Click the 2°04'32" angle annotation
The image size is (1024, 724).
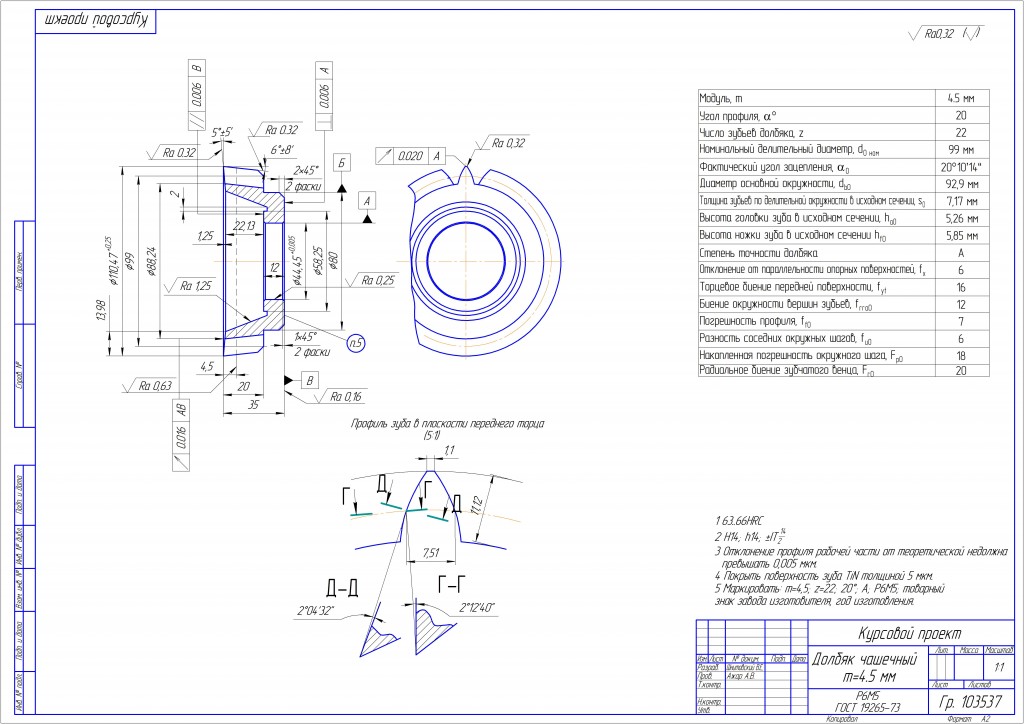tap(316, 611)
